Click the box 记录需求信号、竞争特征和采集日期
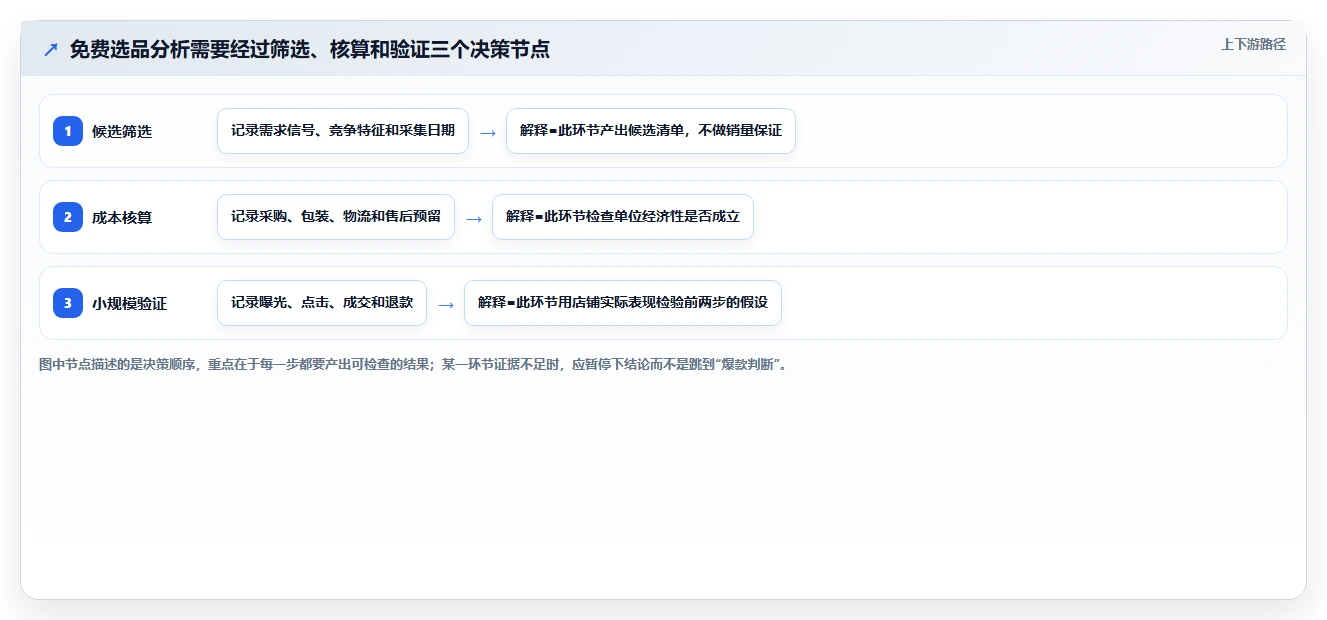The height and width of the screenshot is (620, 1327). tap(343, 131)
